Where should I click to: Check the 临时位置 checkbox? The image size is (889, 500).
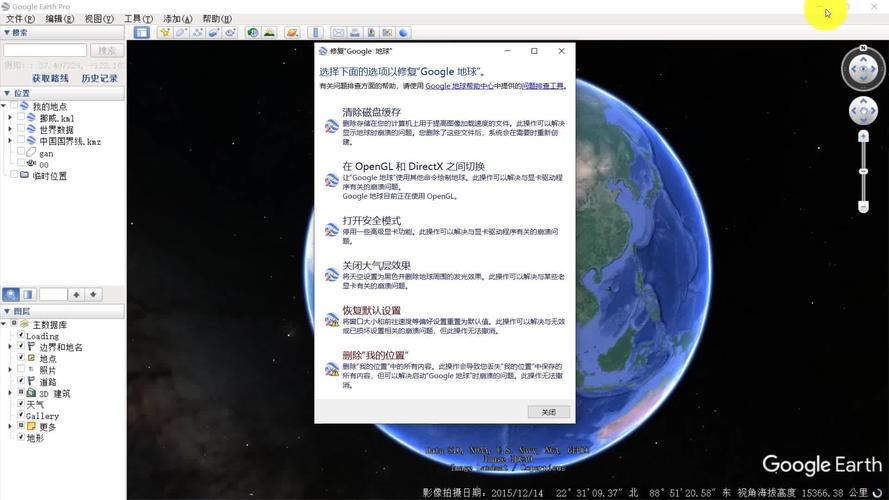pos(14,175)
